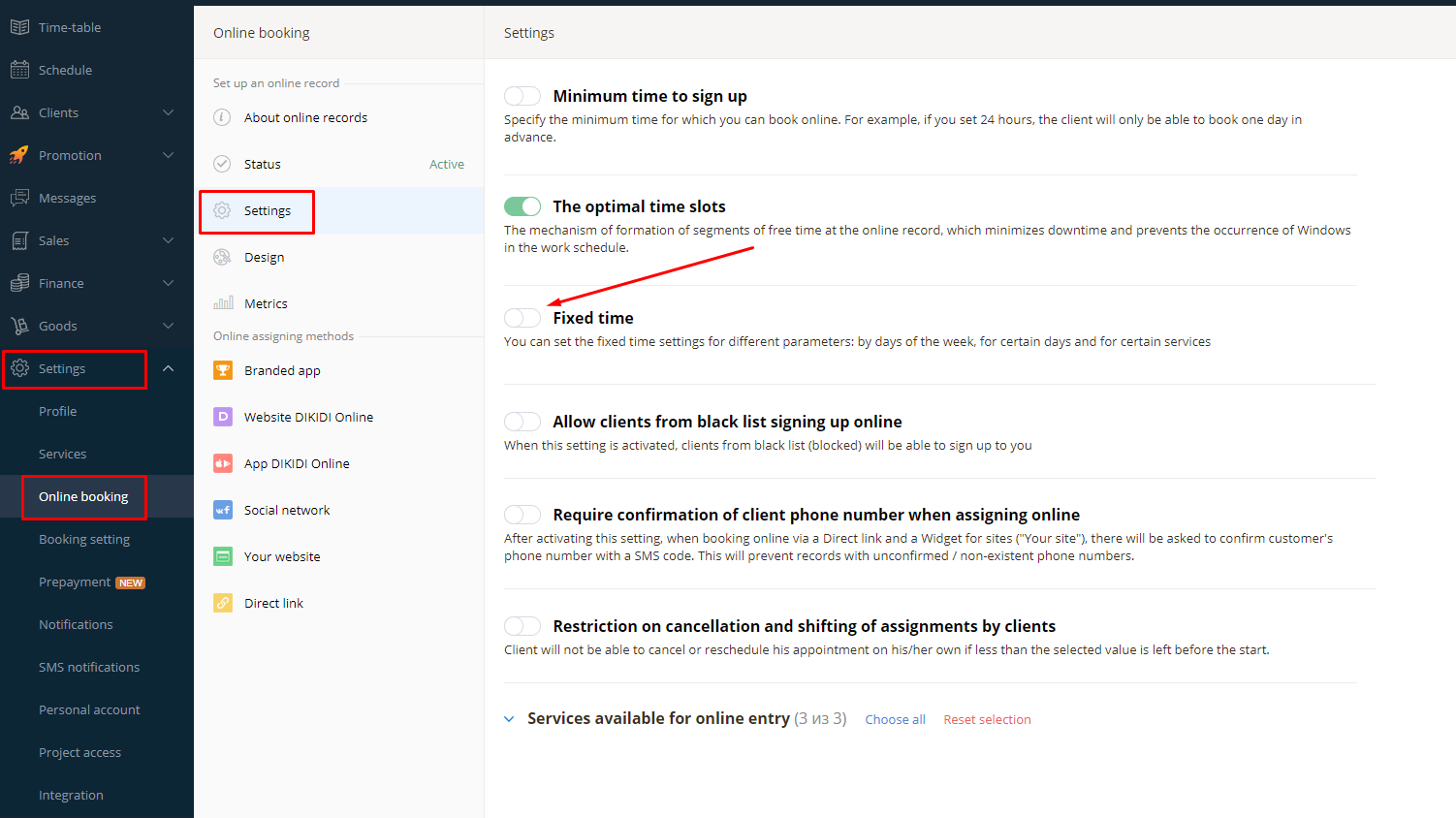This screenshot has height=818, width=1456.
Task: Click the Design palette icon
Action: pos(222,257)
